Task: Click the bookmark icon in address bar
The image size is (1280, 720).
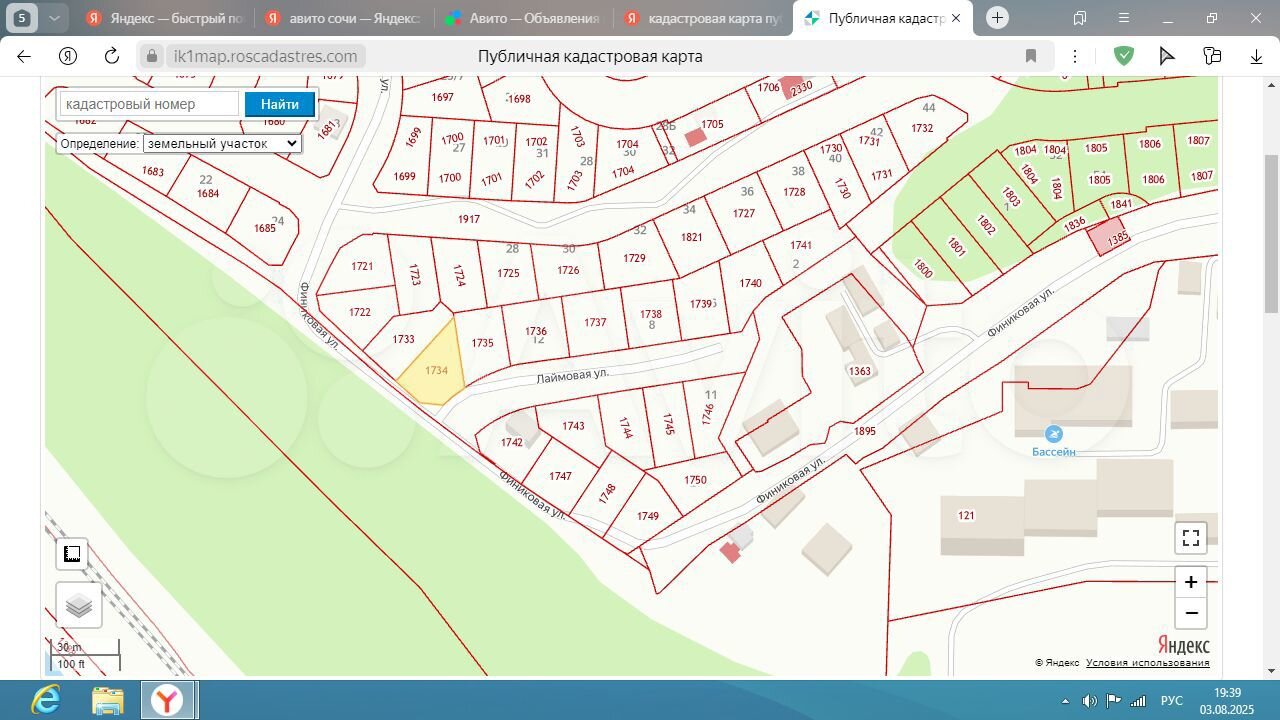Action: pyautogui.click(x=1031, y=56)
